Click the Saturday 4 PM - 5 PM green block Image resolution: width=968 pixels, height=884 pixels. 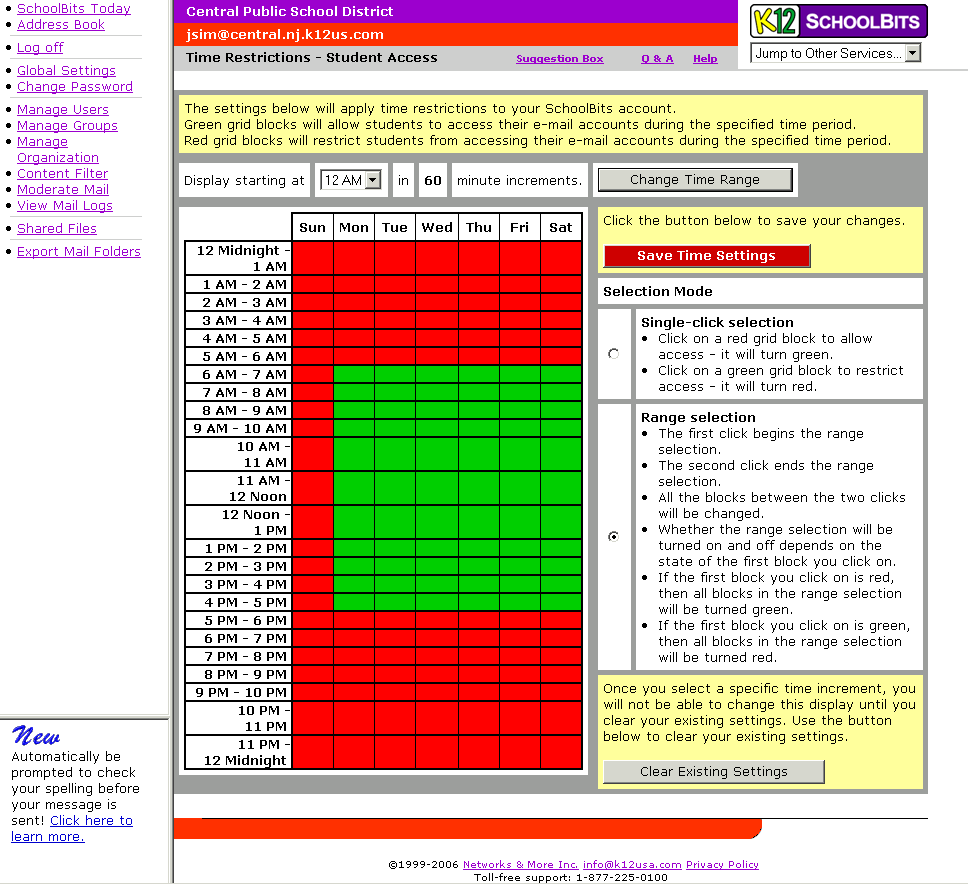click(561, 602)
